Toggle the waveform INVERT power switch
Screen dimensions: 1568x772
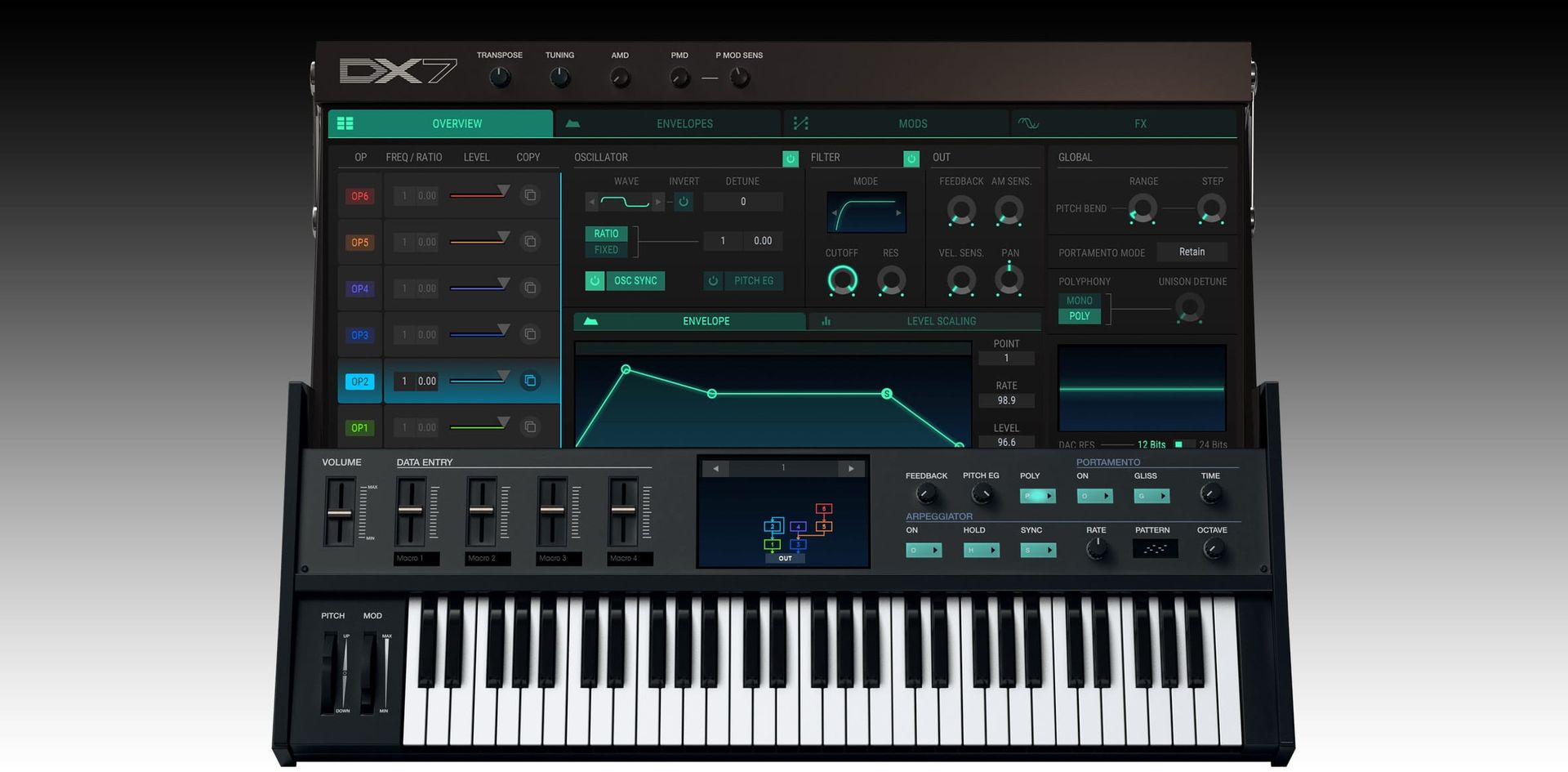684,202
